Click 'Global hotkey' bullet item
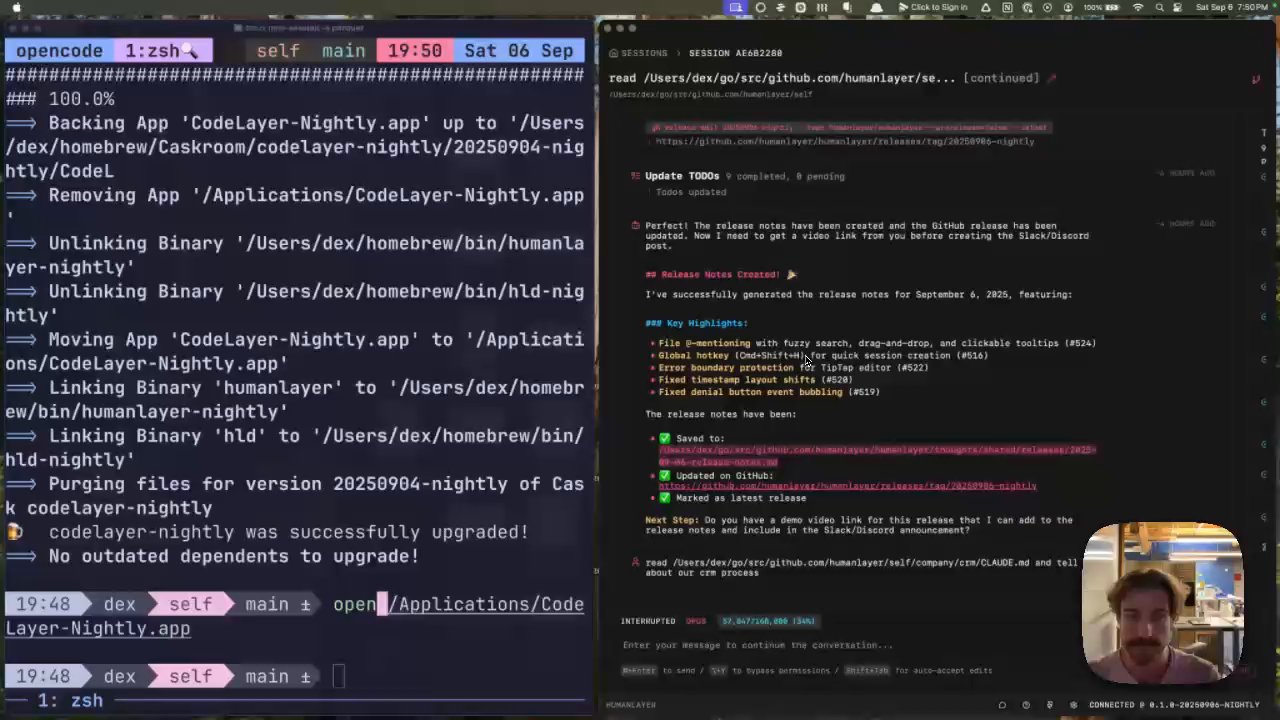 (x=822, y=355)
